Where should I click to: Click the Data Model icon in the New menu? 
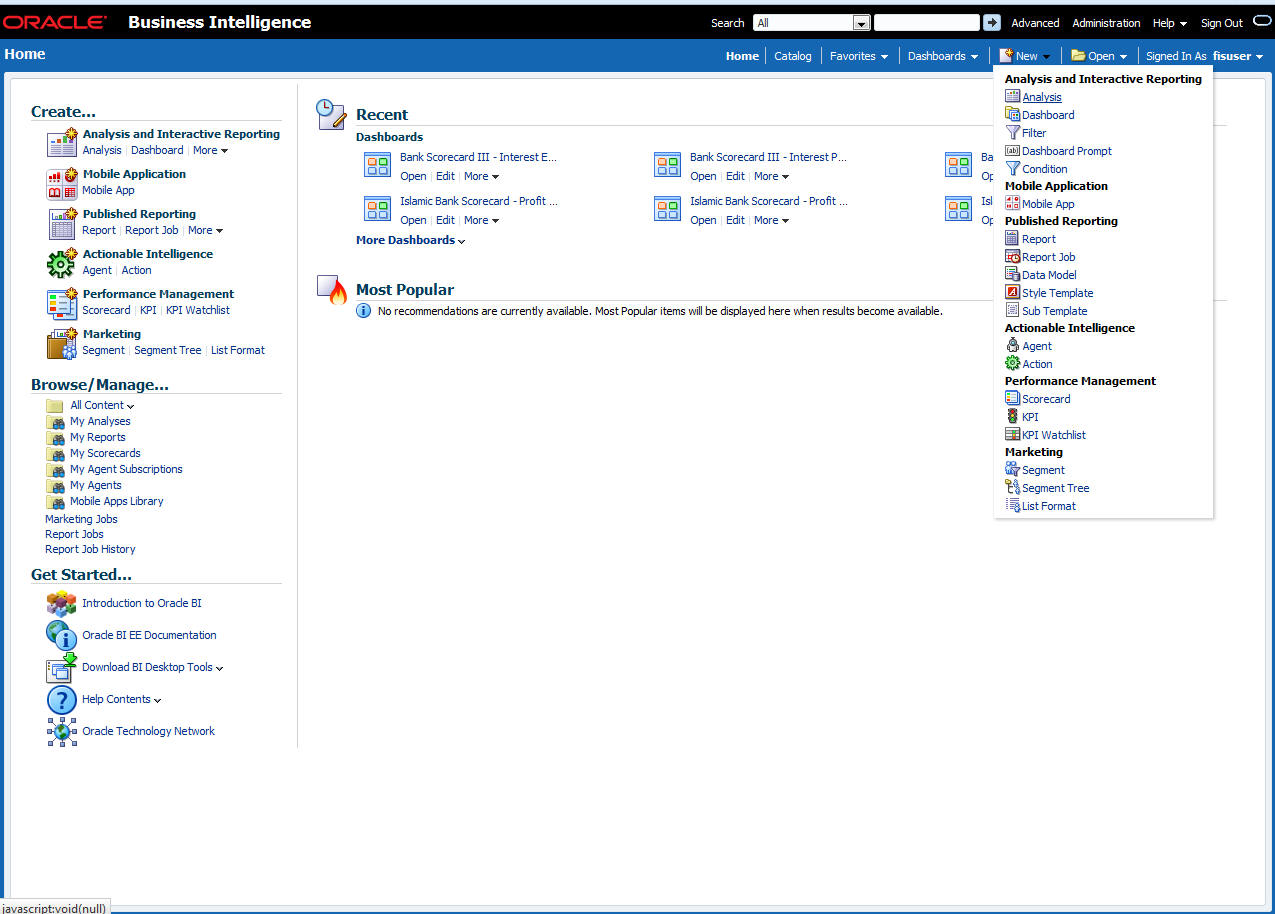(x=1012, y=275)
